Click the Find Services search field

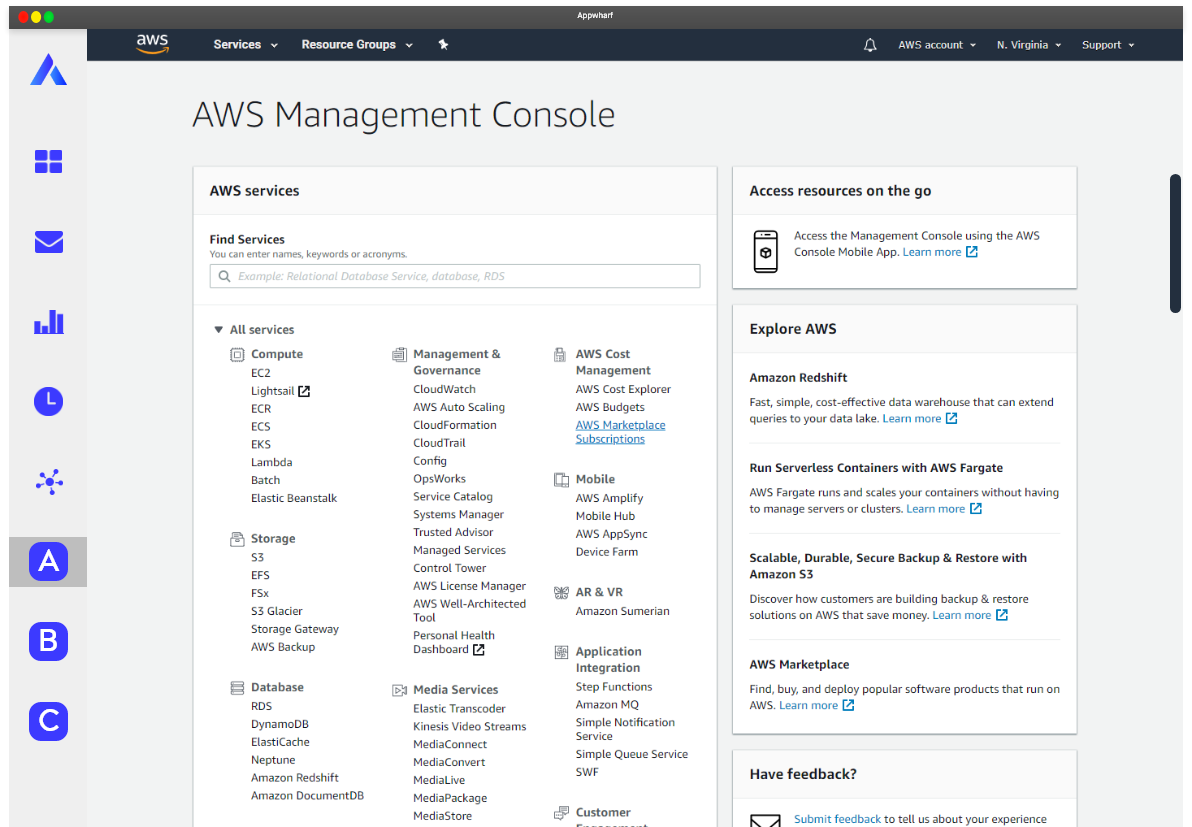455,276
